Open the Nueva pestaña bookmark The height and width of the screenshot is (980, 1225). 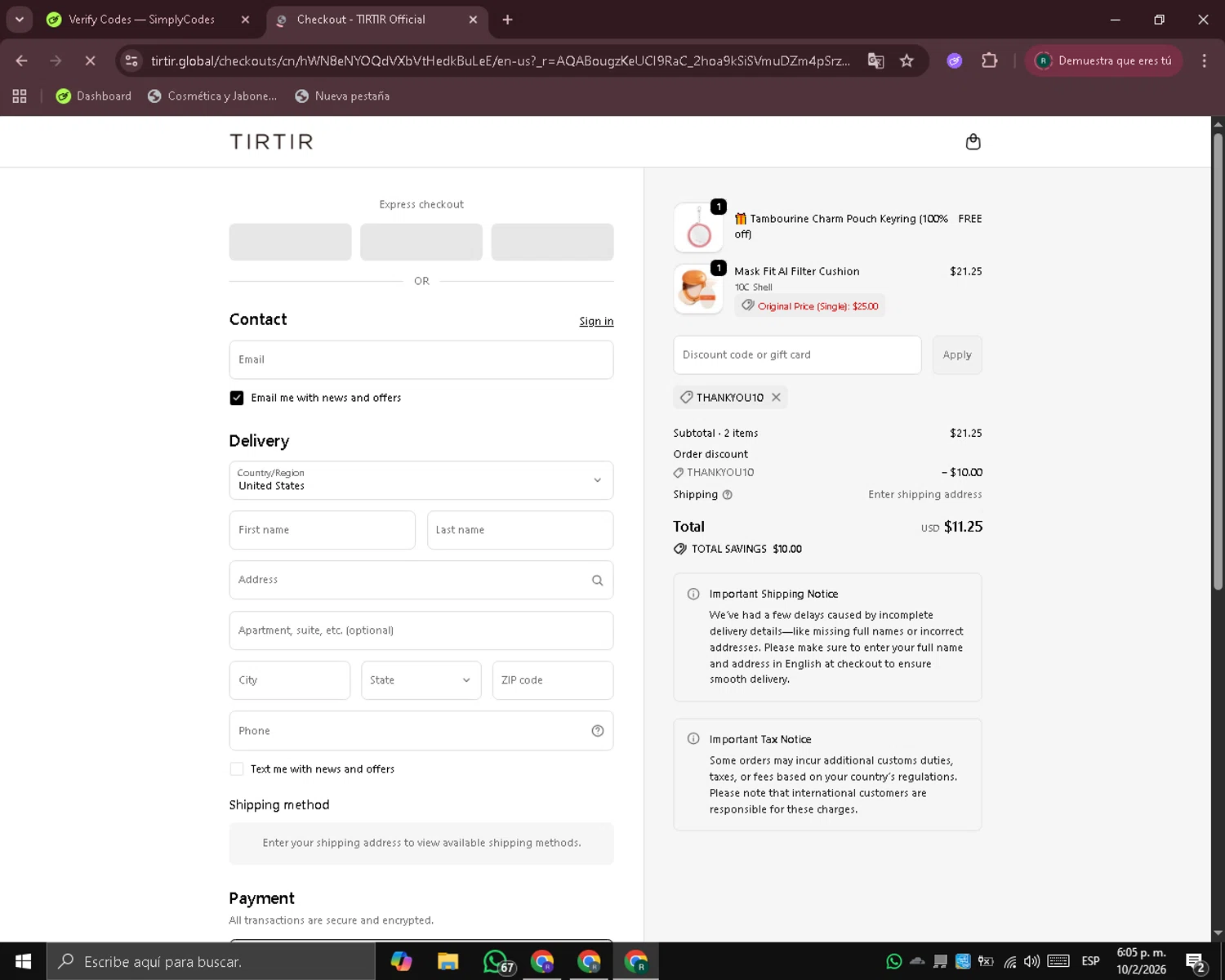[342, 96]
